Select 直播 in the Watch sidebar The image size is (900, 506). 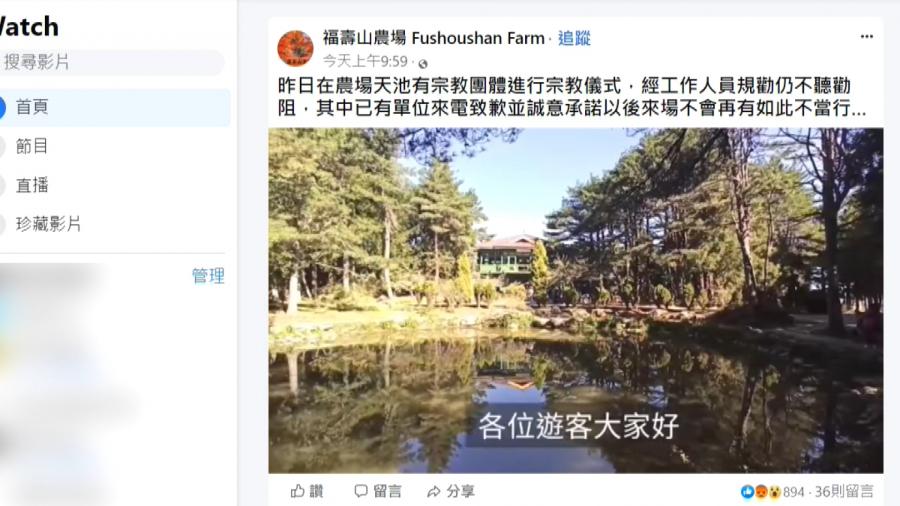[x=32, y=185]
